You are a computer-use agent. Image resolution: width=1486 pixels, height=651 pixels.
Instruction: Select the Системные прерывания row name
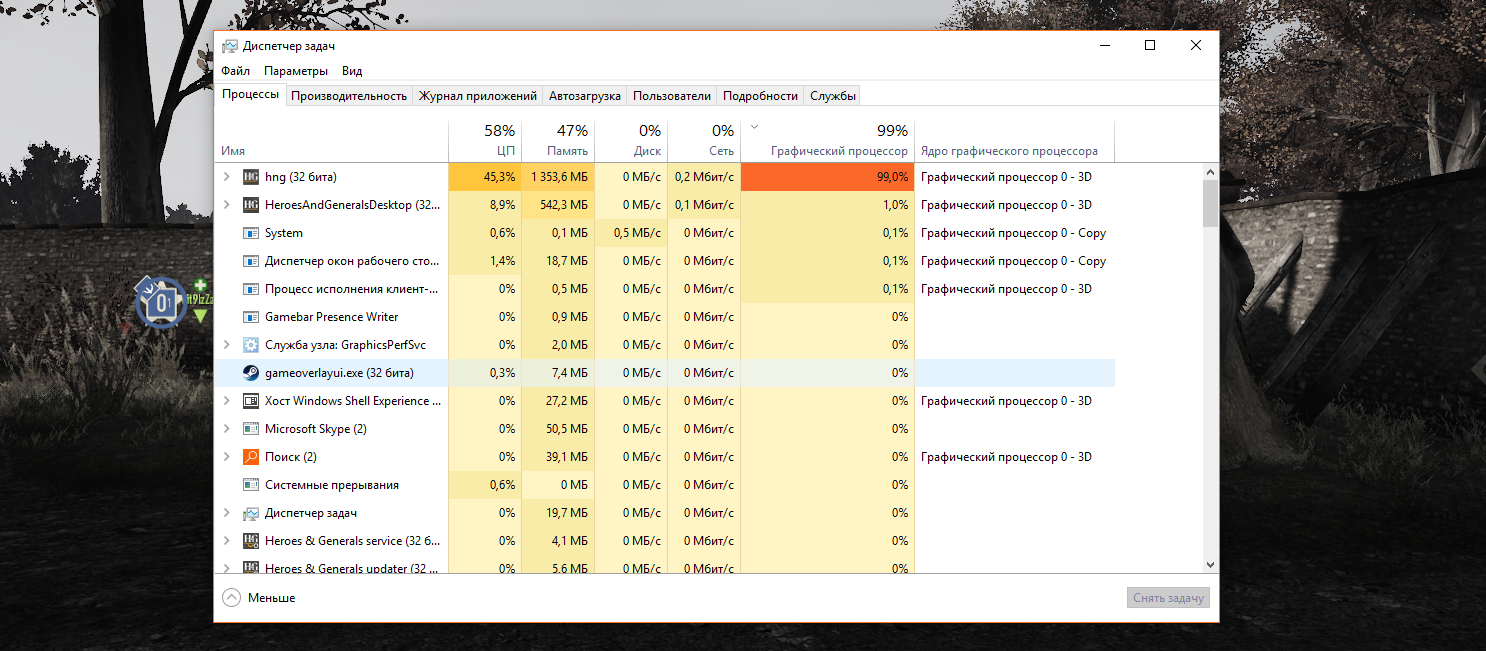click(332, 485)
